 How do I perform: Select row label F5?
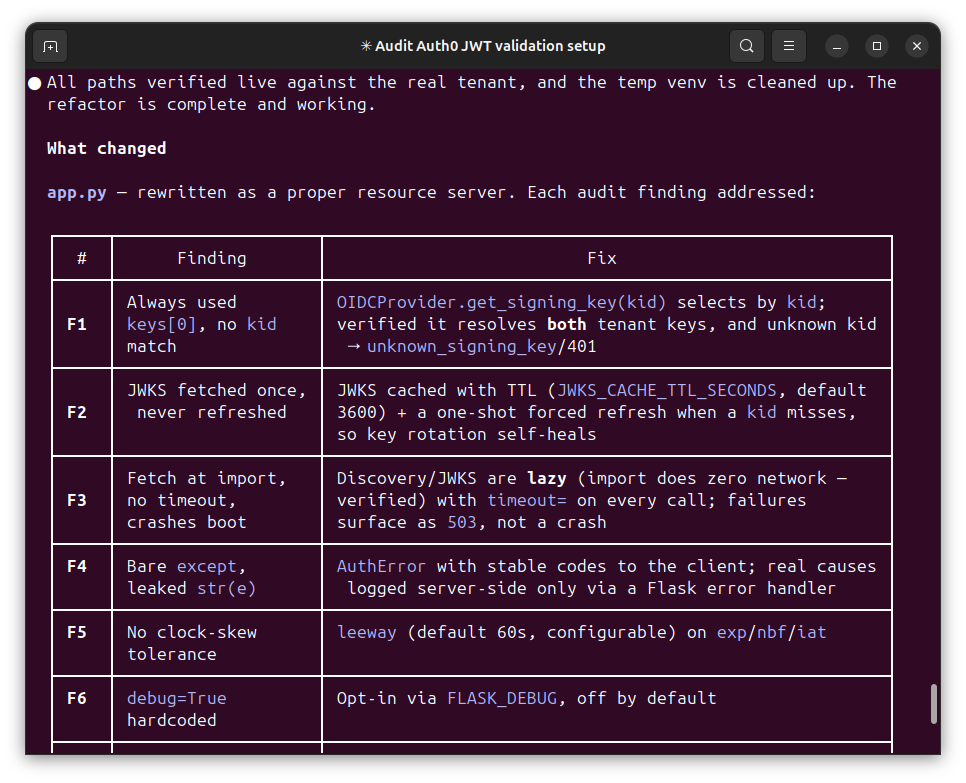point(77,632)
